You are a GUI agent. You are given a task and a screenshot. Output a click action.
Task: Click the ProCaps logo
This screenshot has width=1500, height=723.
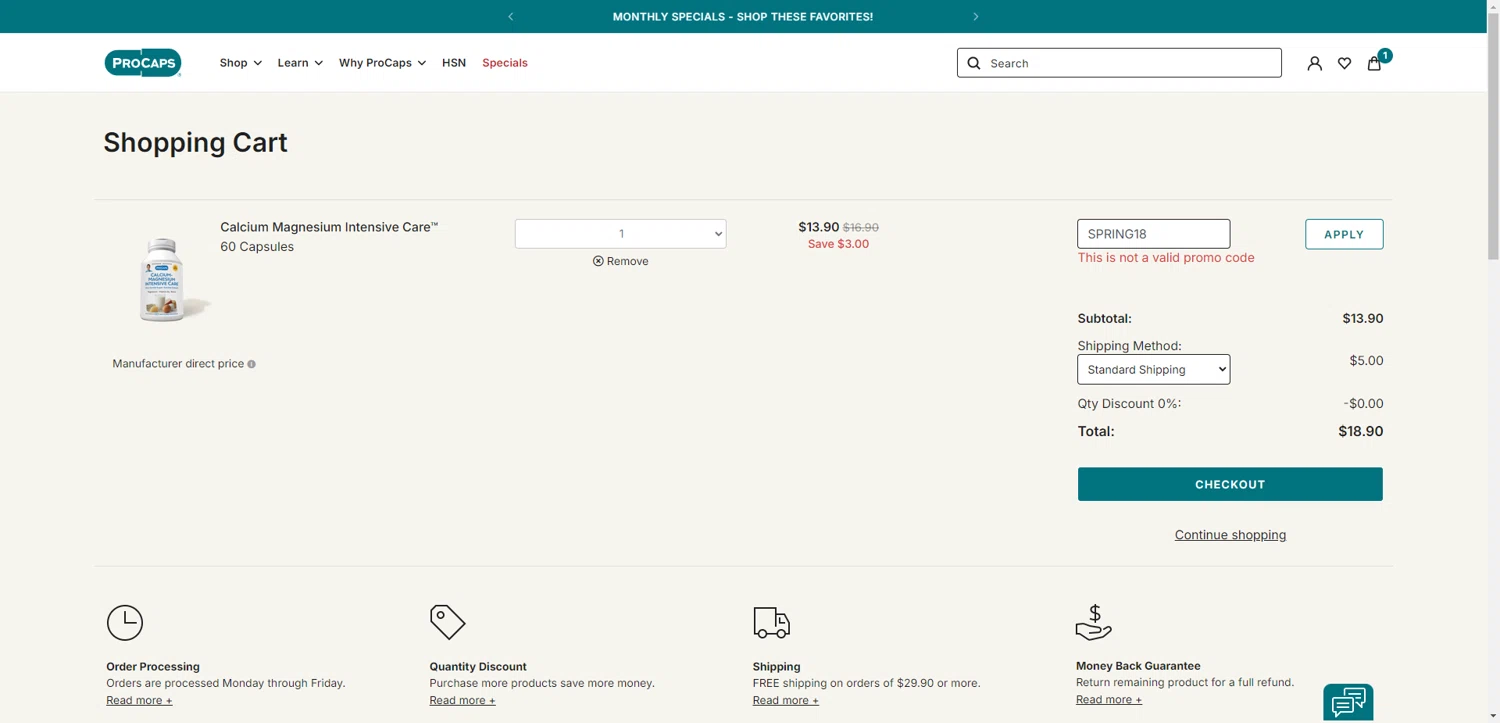tap(143, 63)
